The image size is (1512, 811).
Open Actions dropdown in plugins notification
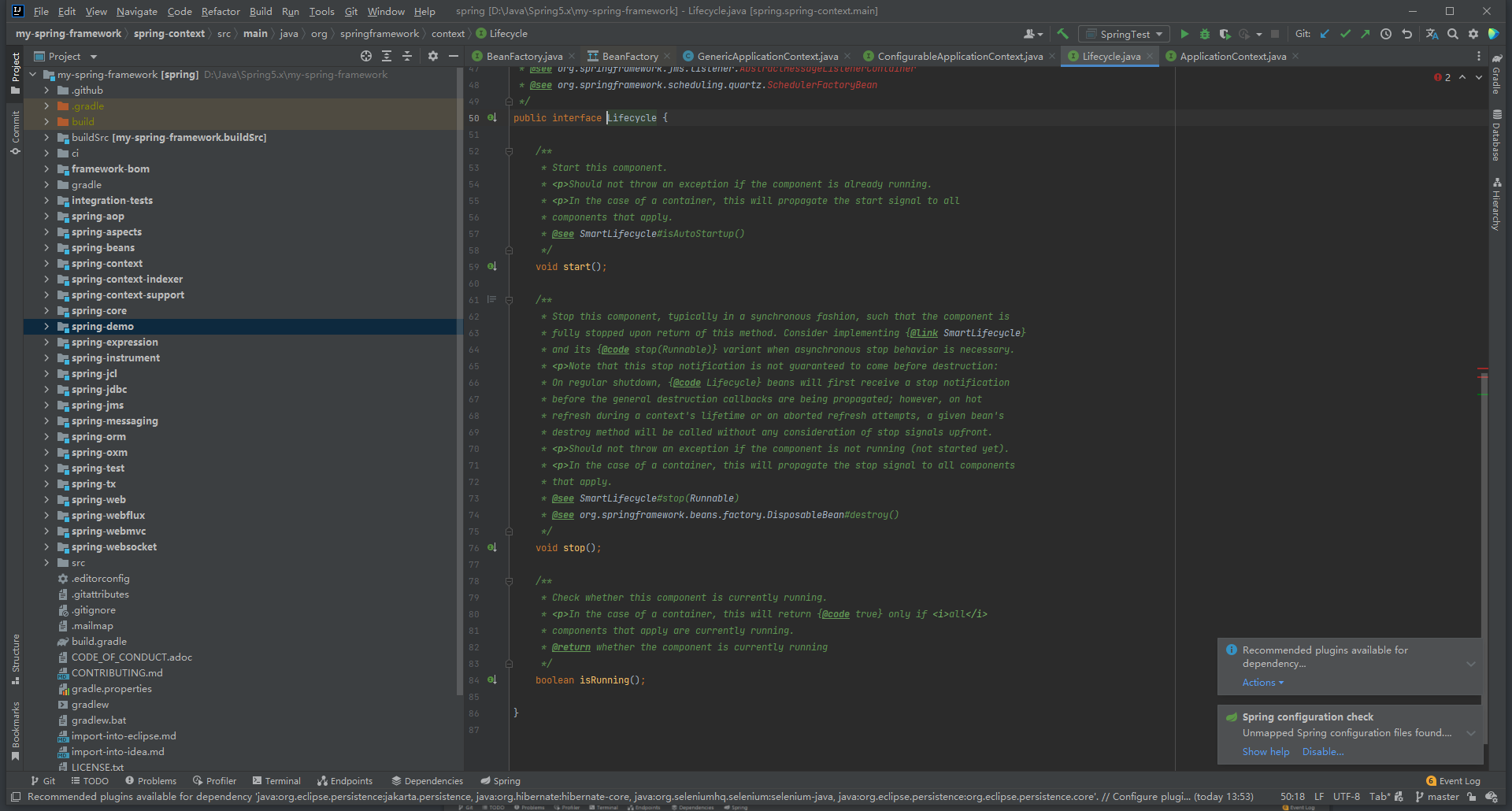click(1262, 683)
